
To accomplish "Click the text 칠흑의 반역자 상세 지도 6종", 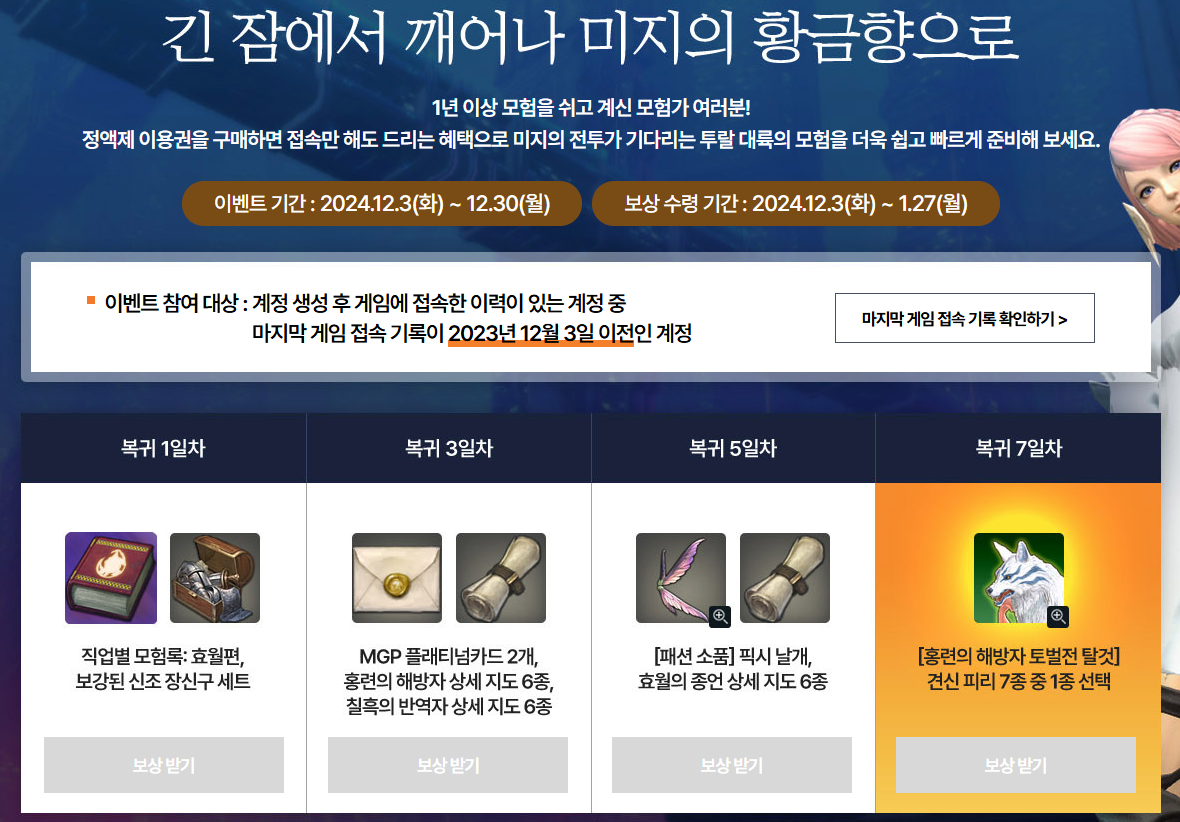I will (x=448, y=706).
